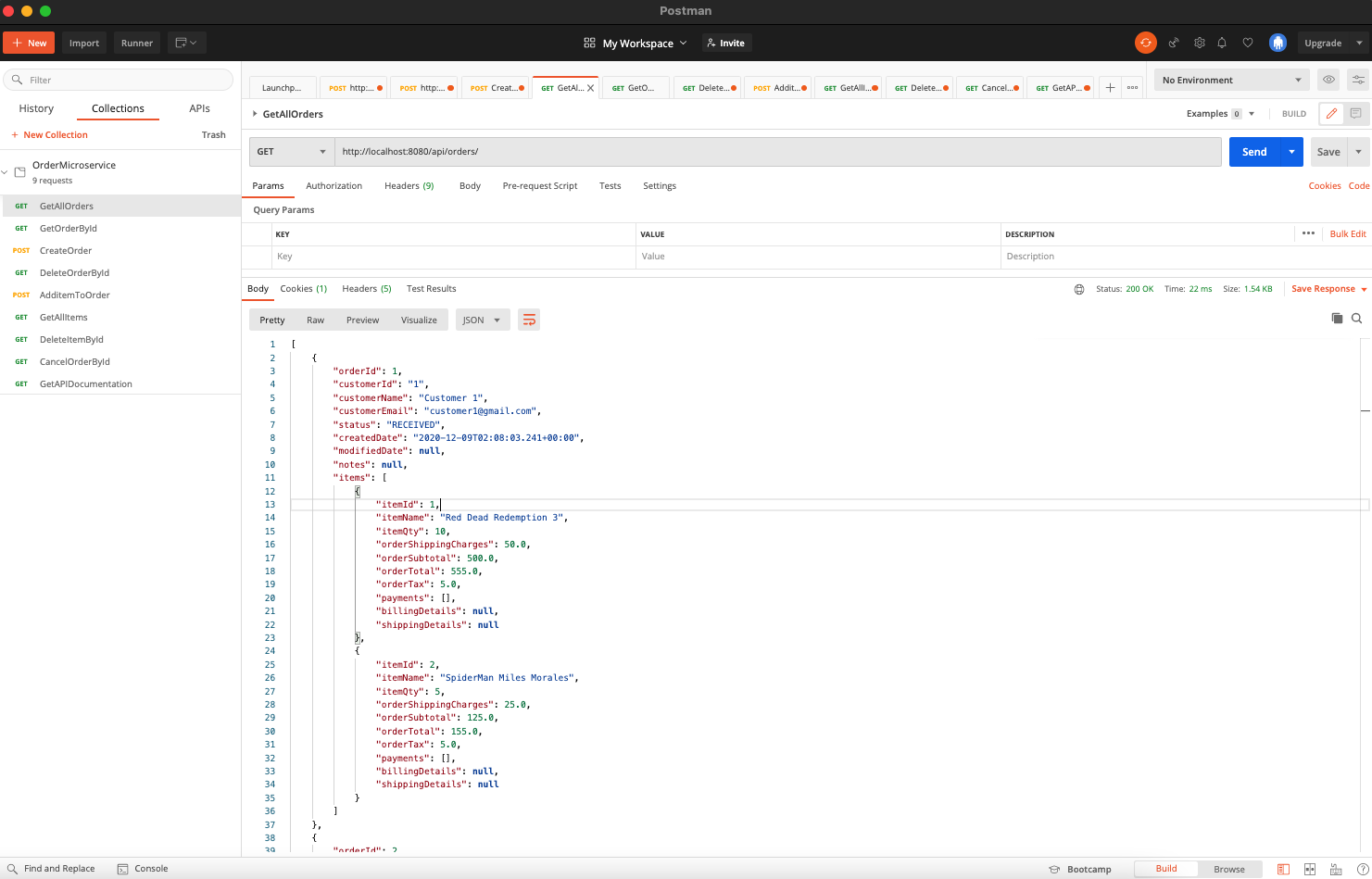Expand the GetAllOrders request title arrow
Image resolution: width=1372 pixels, height=879 pixels.
[255, 114]
